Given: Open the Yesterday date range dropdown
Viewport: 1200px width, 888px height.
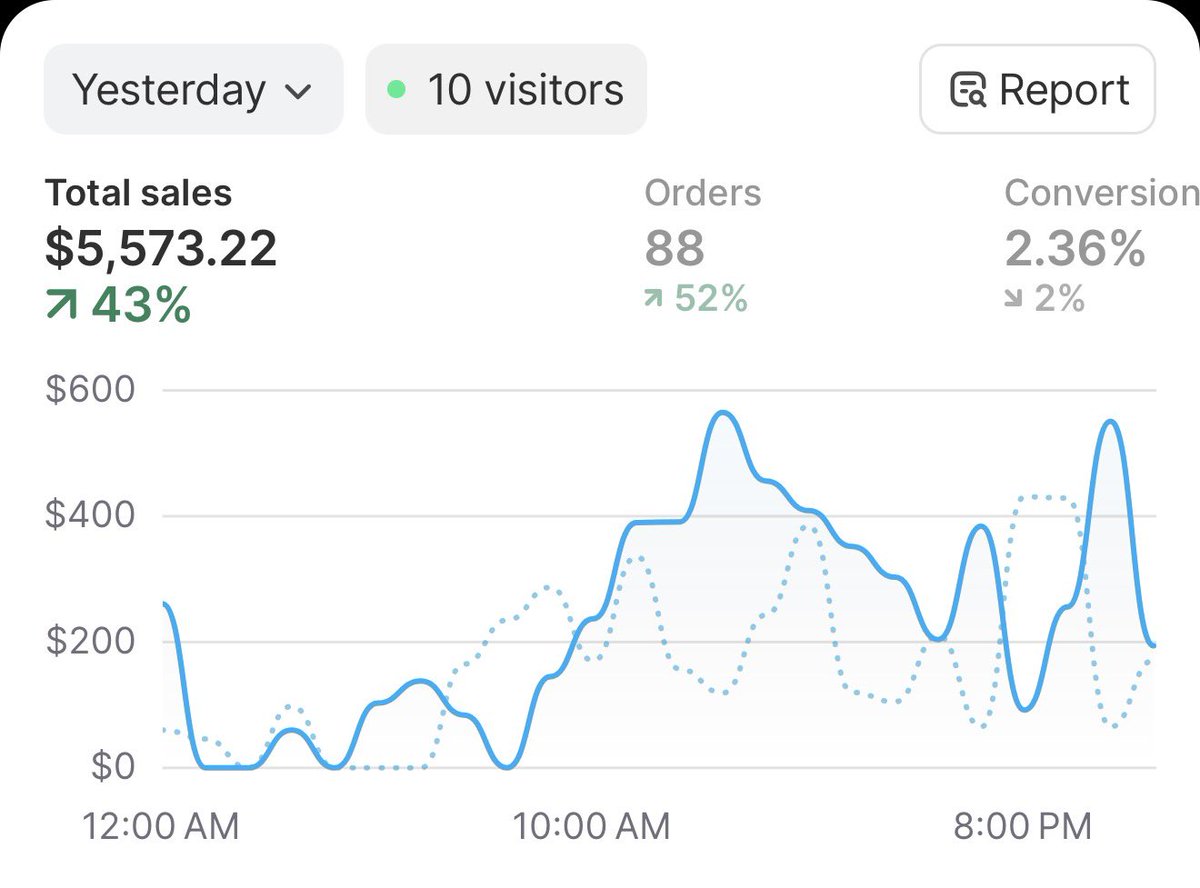Looking at the screenshot, I should 192,90.
